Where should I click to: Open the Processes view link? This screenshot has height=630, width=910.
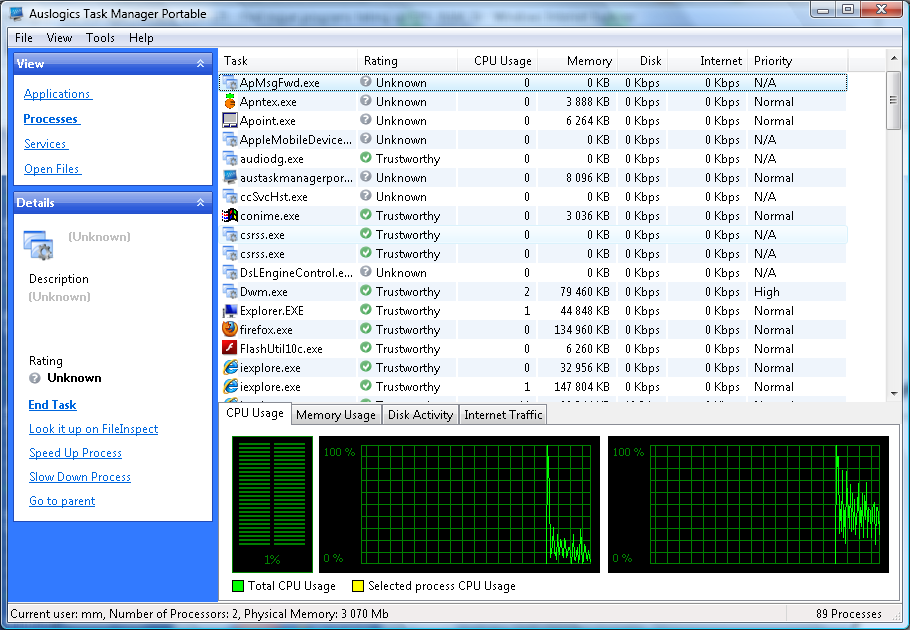point(51,119)
